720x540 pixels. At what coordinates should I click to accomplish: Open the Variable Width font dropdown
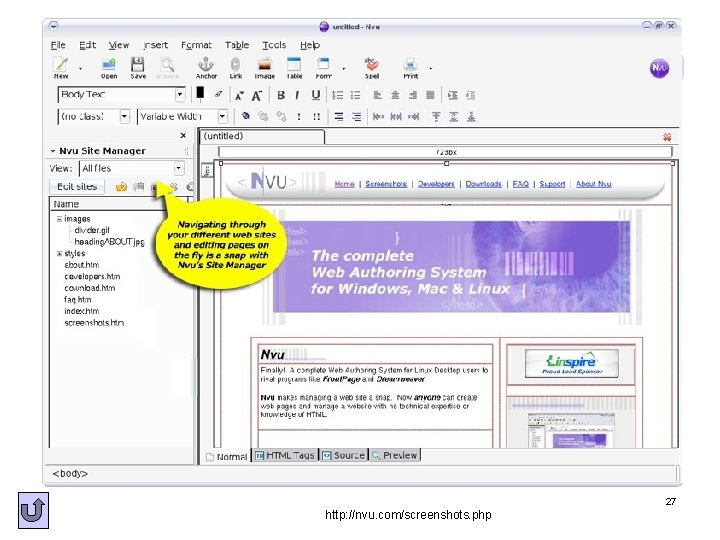(x=222, y=117)
